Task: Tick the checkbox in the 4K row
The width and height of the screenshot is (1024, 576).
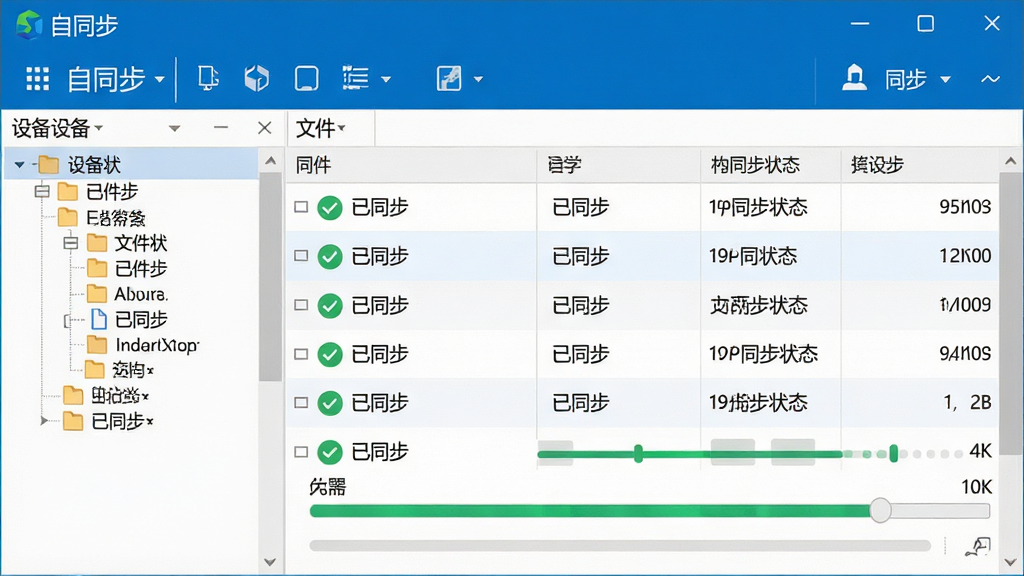Action: coord(301,452)
